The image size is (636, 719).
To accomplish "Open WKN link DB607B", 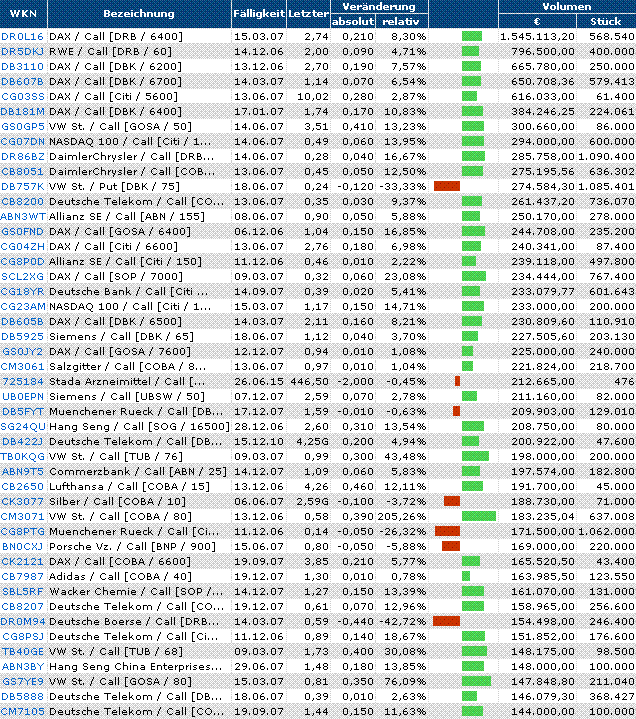I will [x=22, y=81].
